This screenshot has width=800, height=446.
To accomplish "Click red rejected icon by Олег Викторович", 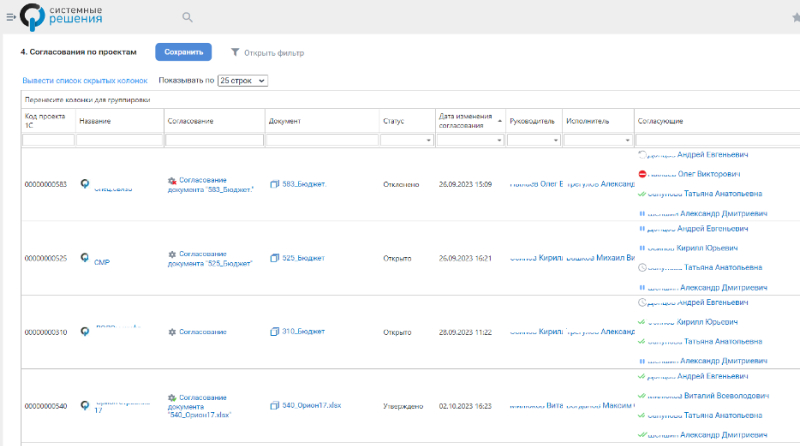I will (642, 174).
